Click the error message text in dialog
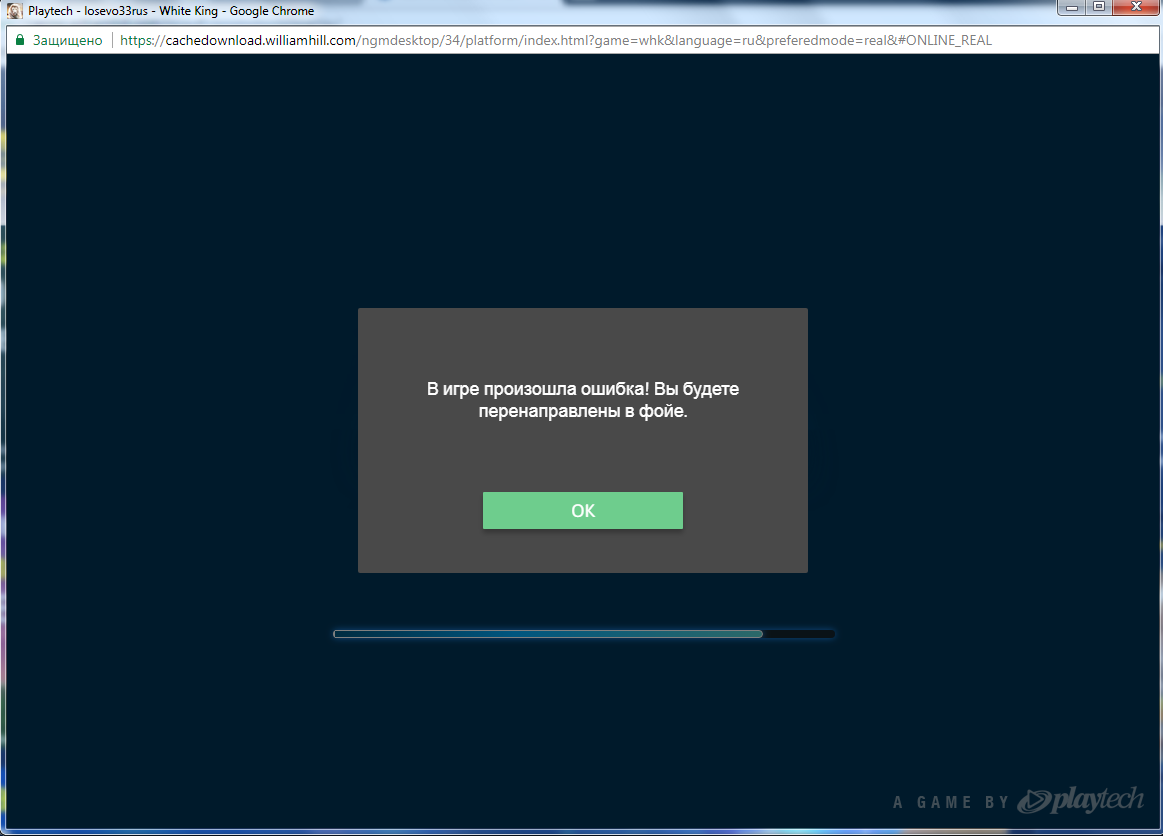 point(583,398)
